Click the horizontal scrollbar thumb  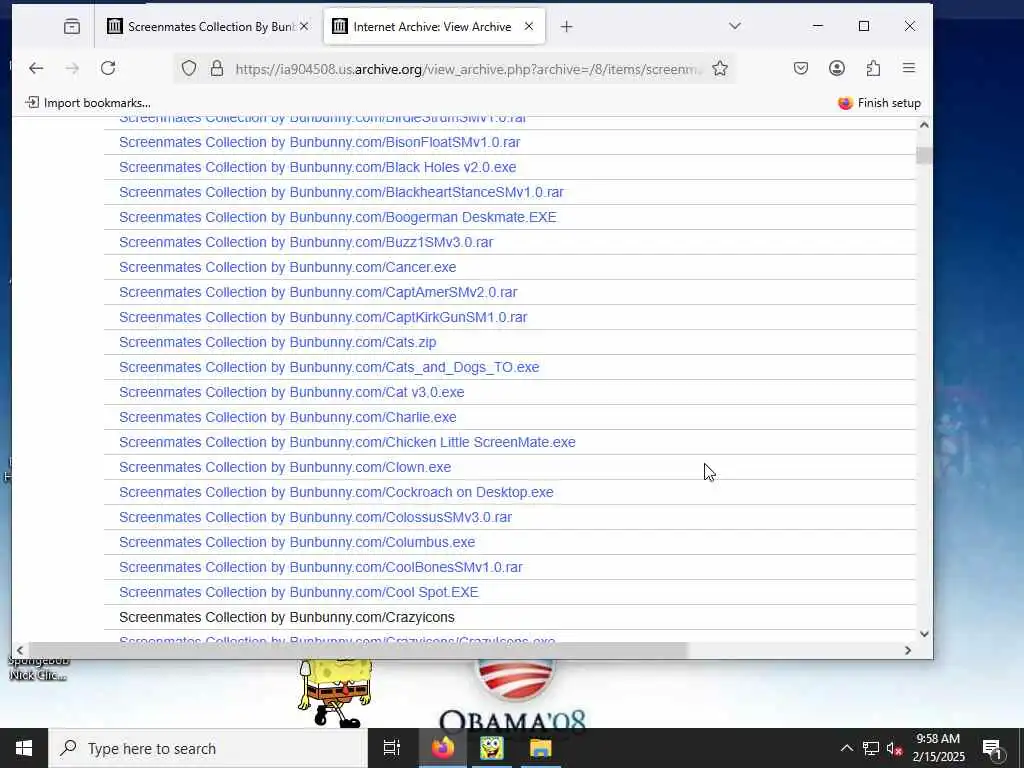click(x=358, y=650)
